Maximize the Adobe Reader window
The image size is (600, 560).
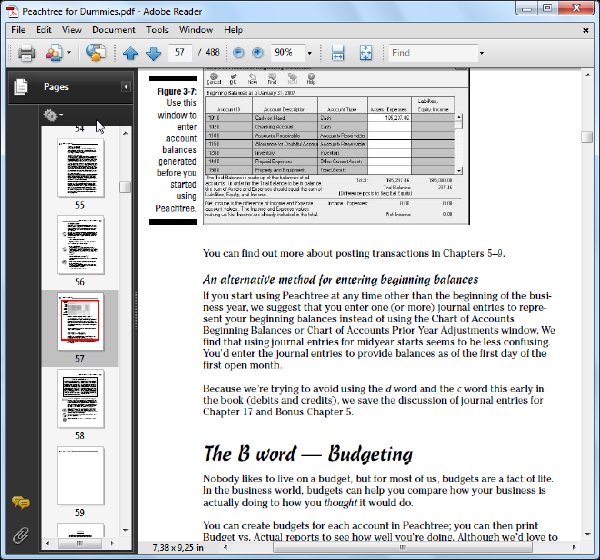[548, 8]
